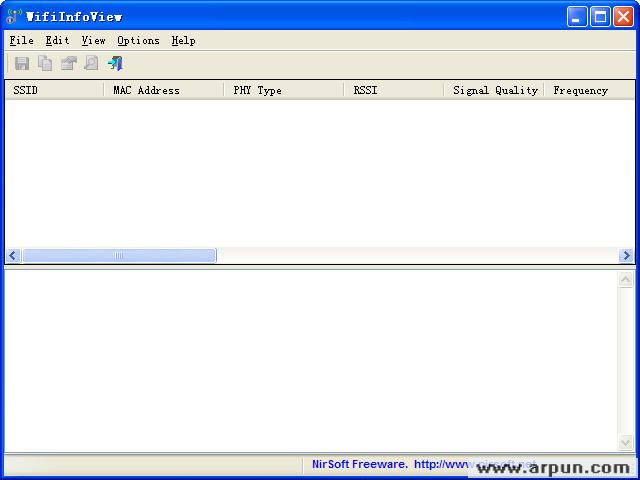Sort by the Signal Quality column header
The height and width of the screenshot is (480, 640).
(494, 90)
